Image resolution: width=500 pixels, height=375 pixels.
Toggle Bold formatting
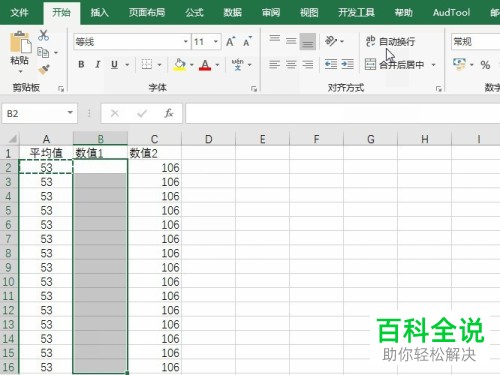click(x=81, y=64)
